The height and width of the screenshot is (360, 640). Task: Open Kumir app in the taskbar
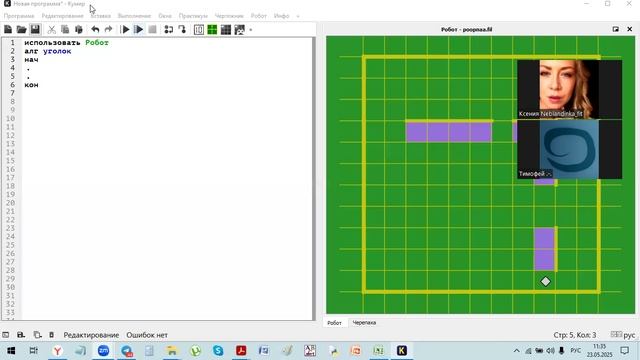[x=402, y=351]
